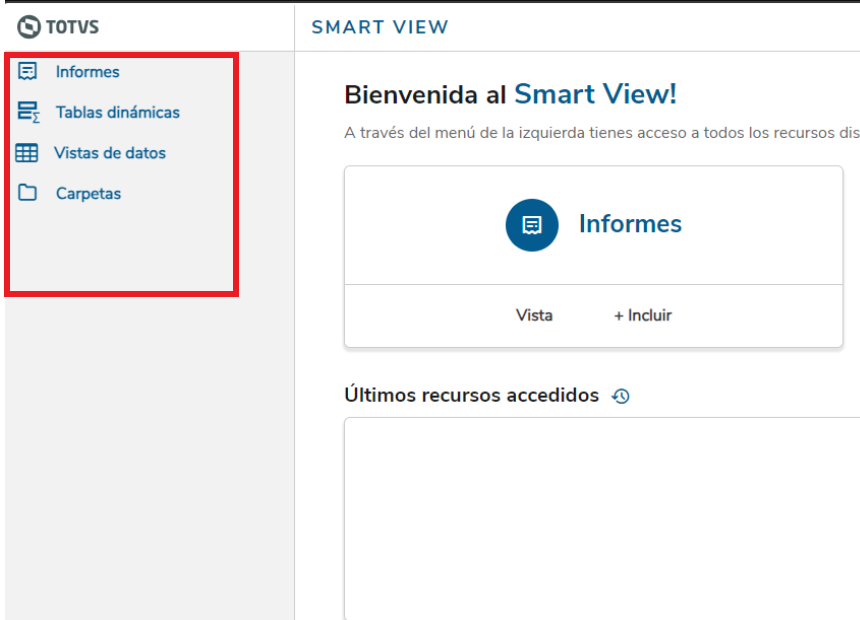Open the Carpetas folder icon
The image size is (860, 620).
tap(27, 193)
